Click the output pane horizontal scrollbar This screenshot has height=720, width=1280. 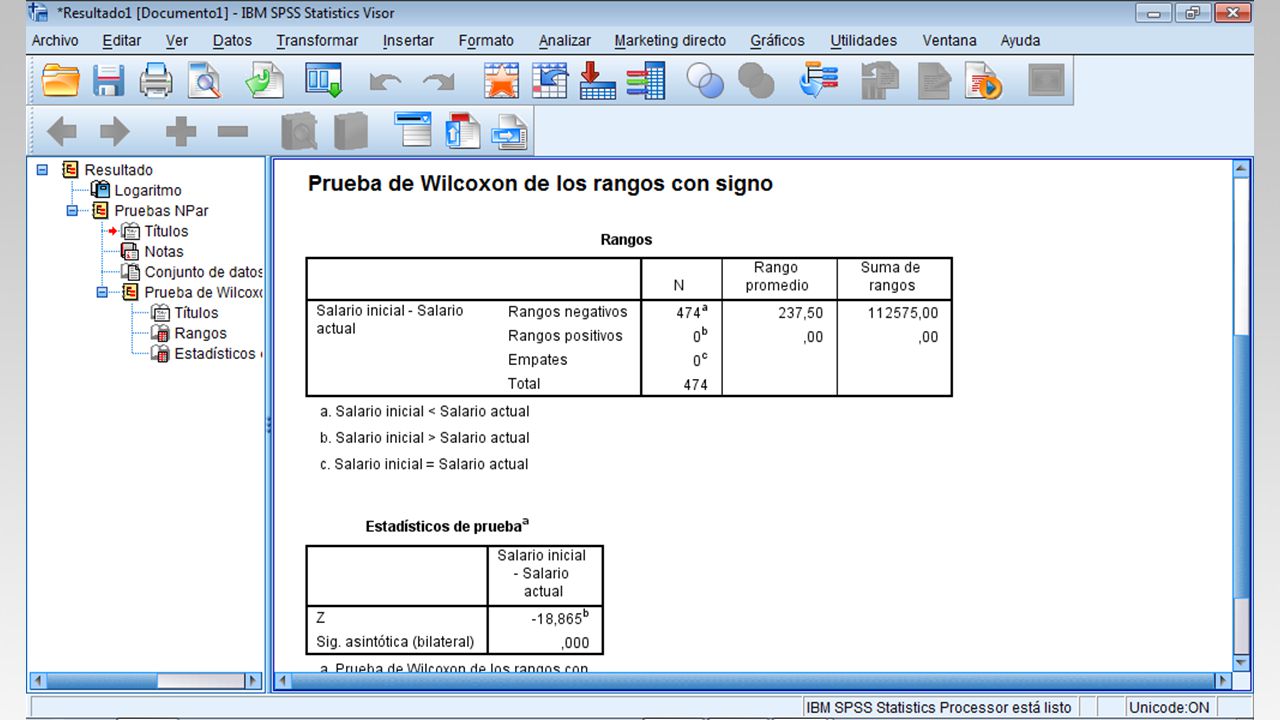point(753,681)
